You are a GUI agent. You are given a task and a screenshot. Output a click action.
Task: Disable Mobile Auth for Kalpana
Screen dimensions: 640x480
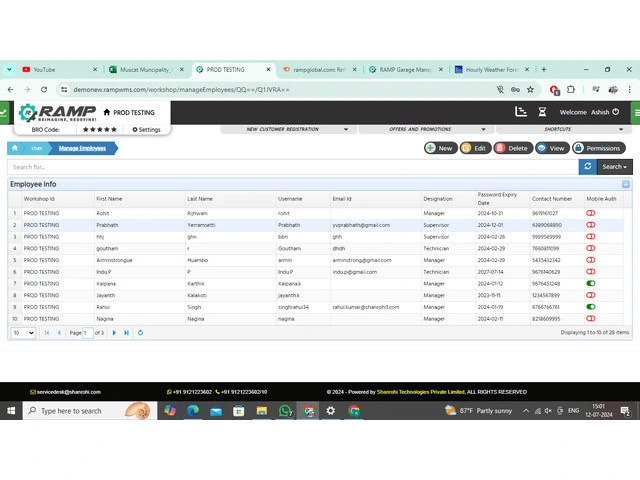[590, 283]
